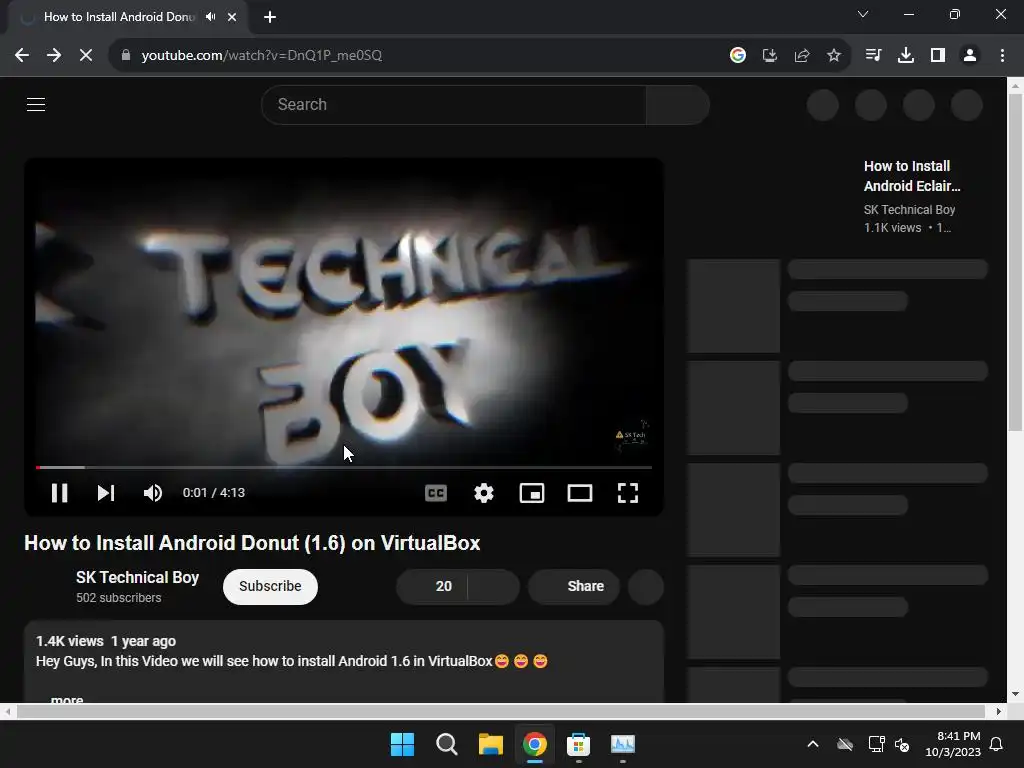Expand description with the more link
Viewport: 1024px width, 768px height.
pos(67,699)
